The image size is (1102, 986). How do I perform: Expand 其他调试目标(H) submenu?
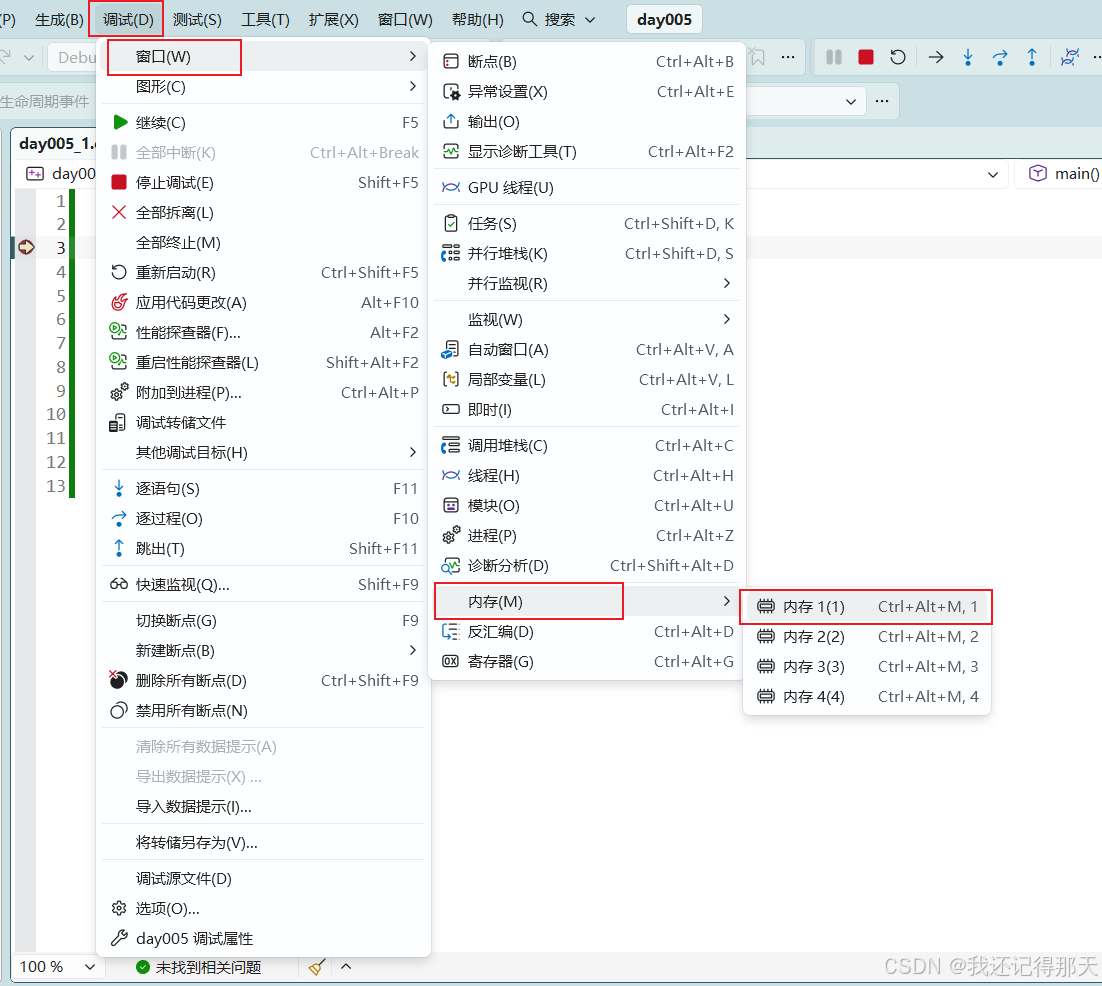[264, 453]
